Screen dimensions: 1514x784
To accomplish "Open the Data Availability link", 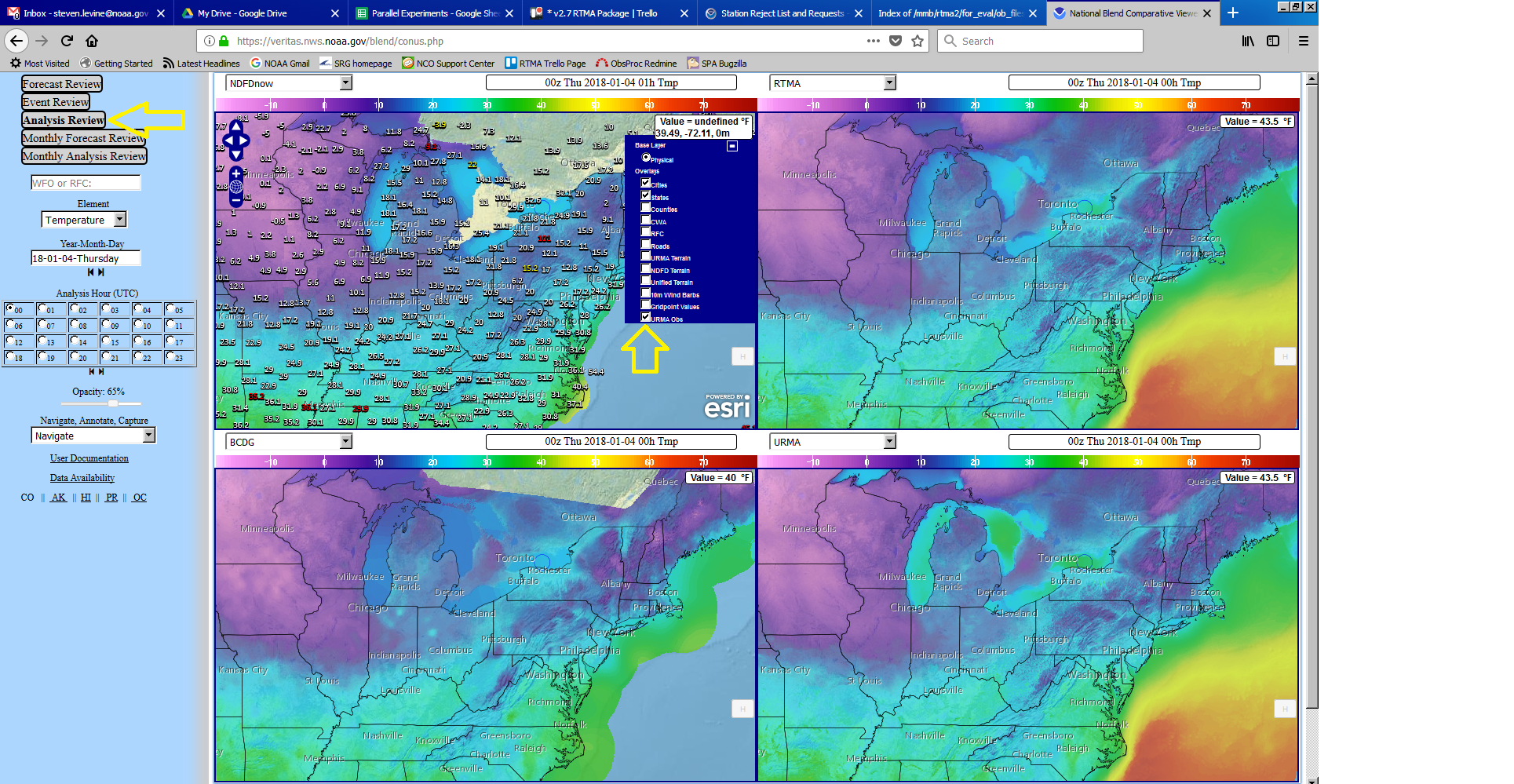I will click(82, 478).
